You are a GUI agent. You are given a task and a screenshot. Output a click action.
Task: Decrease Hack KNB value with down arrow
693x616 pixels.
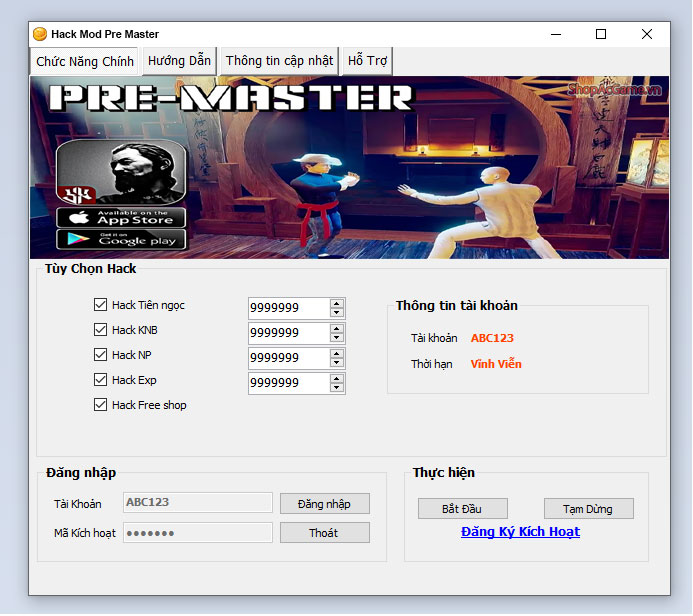point(337,338)
